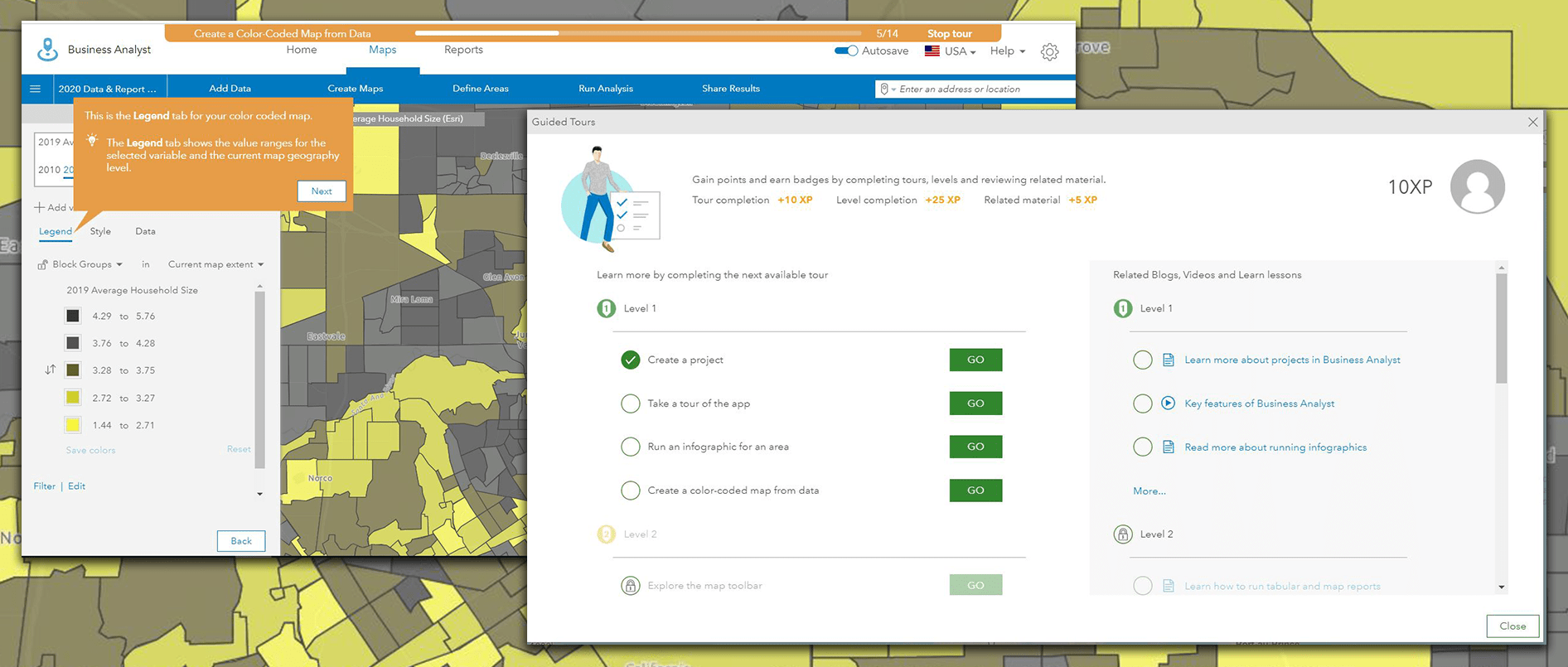The height and width of the screenshot is (667, 1568).
Task: Click the video play icon for Key features
Action: coord(1169,403)
